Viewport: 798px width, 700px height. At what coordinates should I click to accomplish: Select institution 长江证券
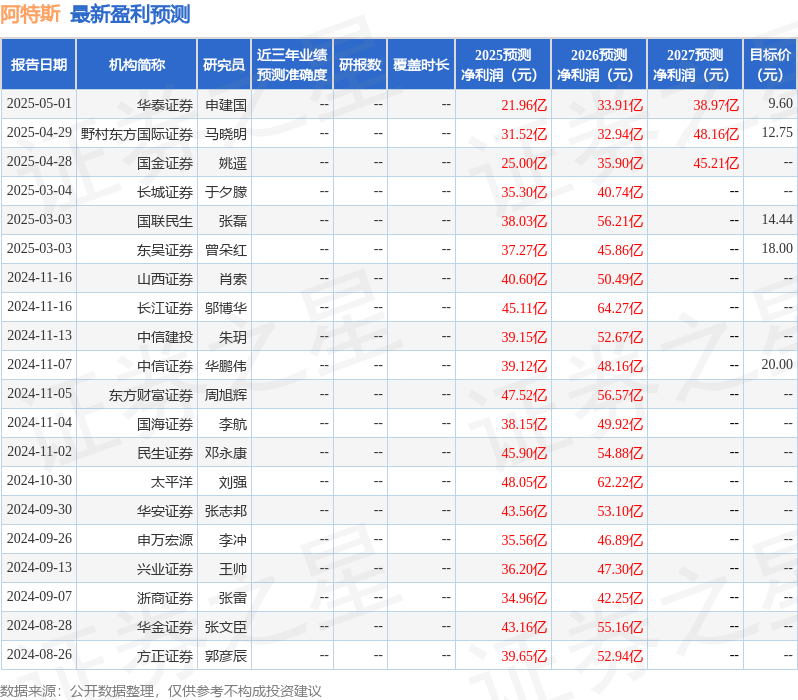pos(165,309)
